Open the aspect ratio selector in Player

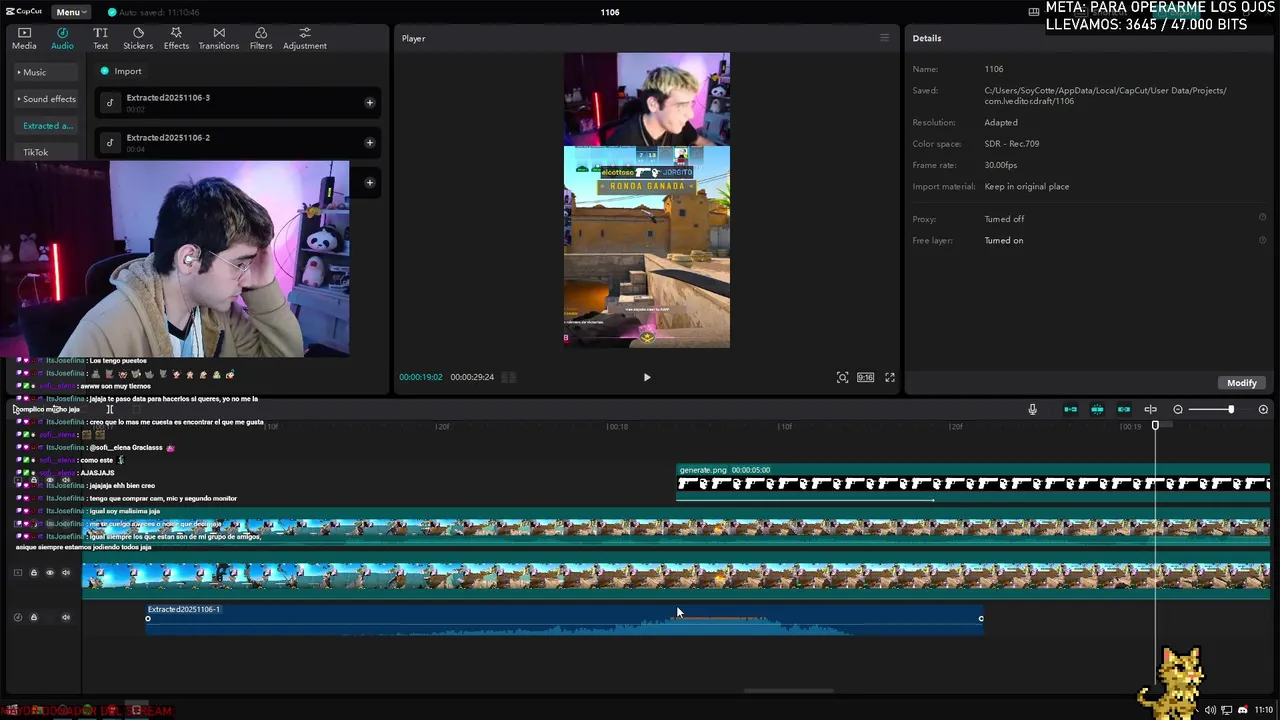(x=865, y=377)
